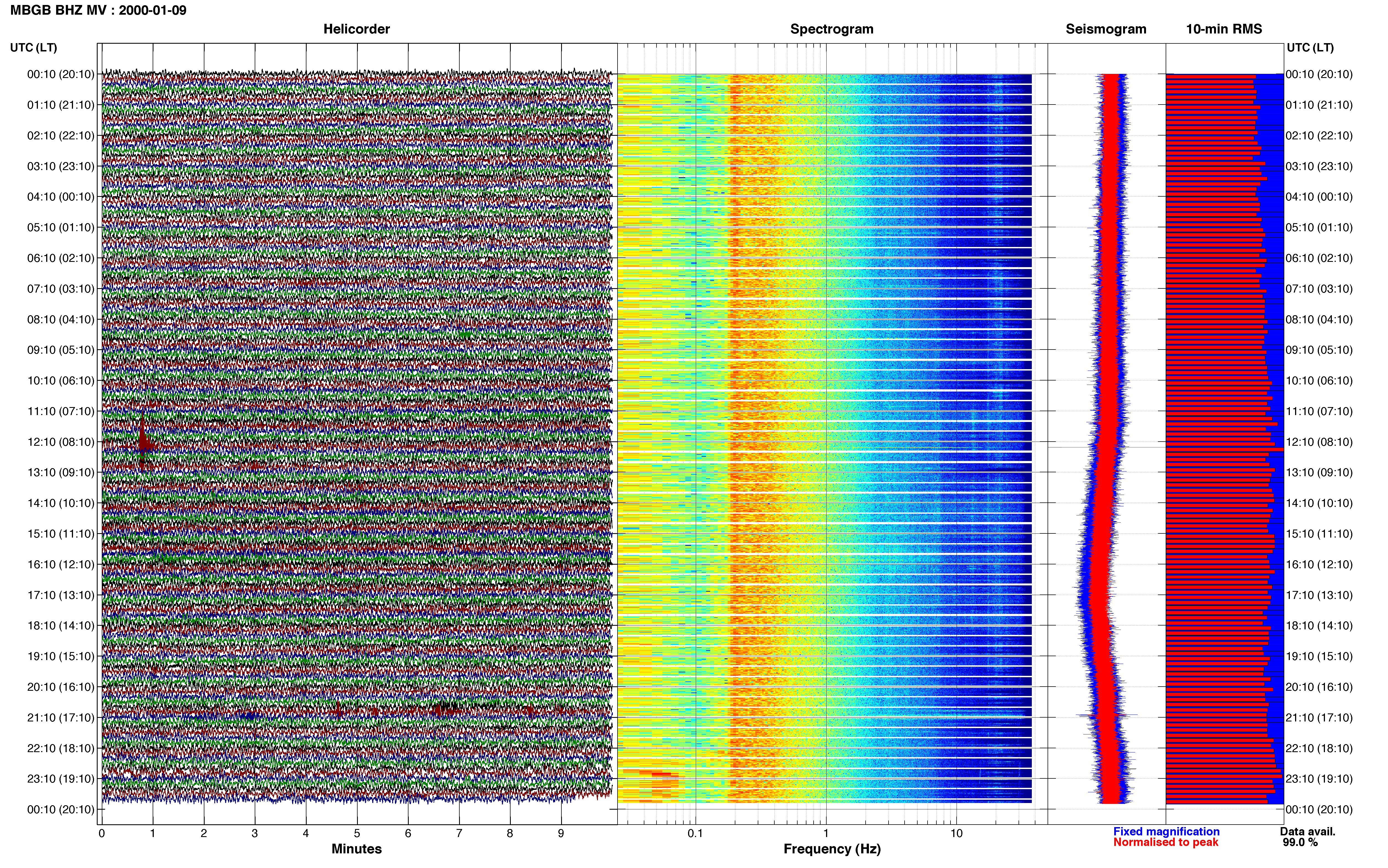Click left time label '16:10 (12:10)'
This screenshot has width=1388, height=868.
pos(61,564)
